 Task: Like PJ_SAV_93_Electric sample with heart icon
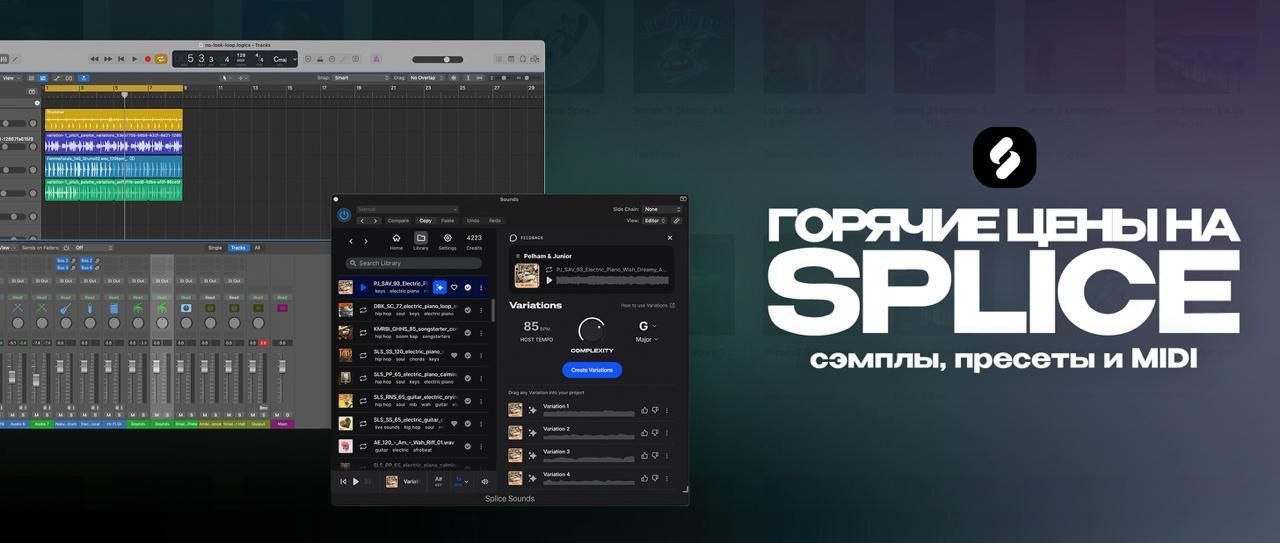(x=454, y=287)
